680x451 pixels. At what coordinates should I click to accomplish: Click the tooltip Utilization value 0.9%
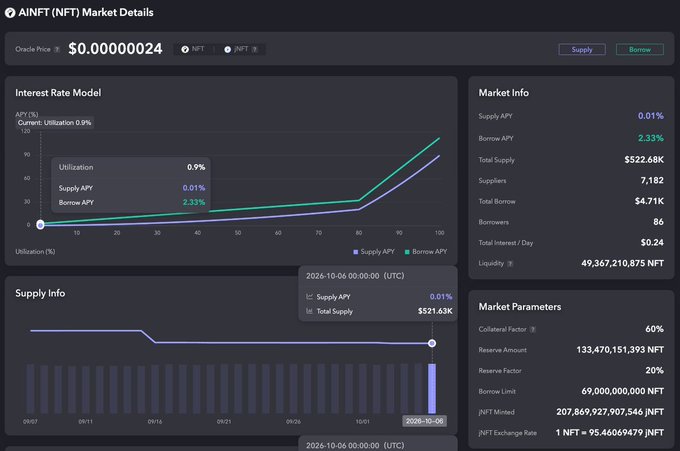[x=196, y=167]
